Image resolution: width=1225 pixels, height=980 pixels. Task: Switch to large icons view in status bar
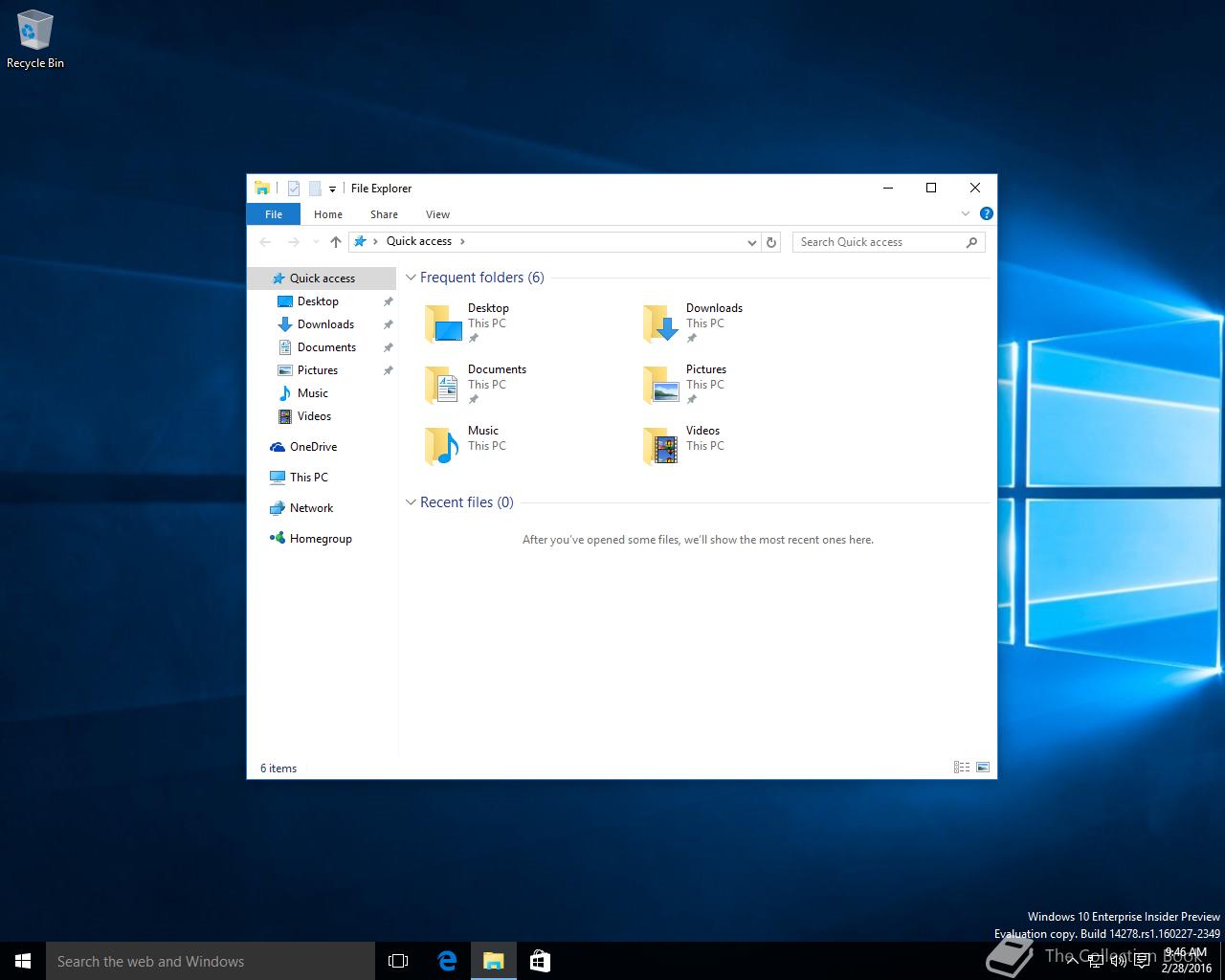[x=982, y=768]
